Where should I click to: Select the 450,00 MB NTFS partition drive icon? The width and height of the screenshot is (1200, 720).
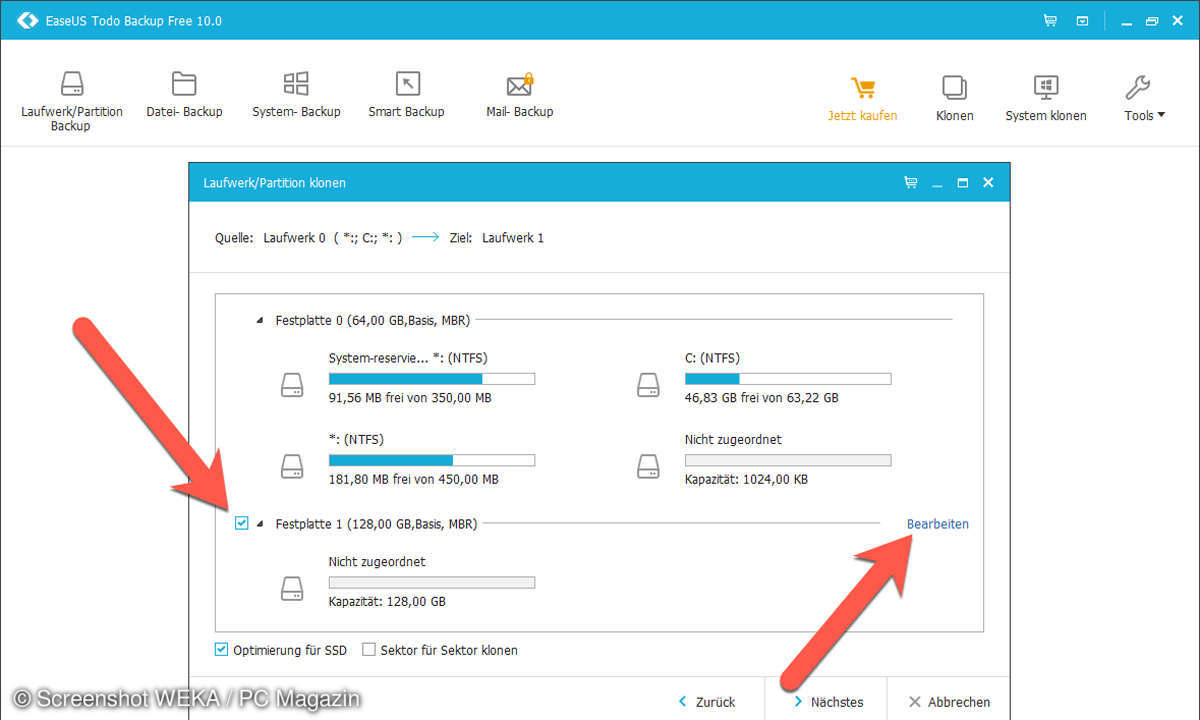pos(292,466)
